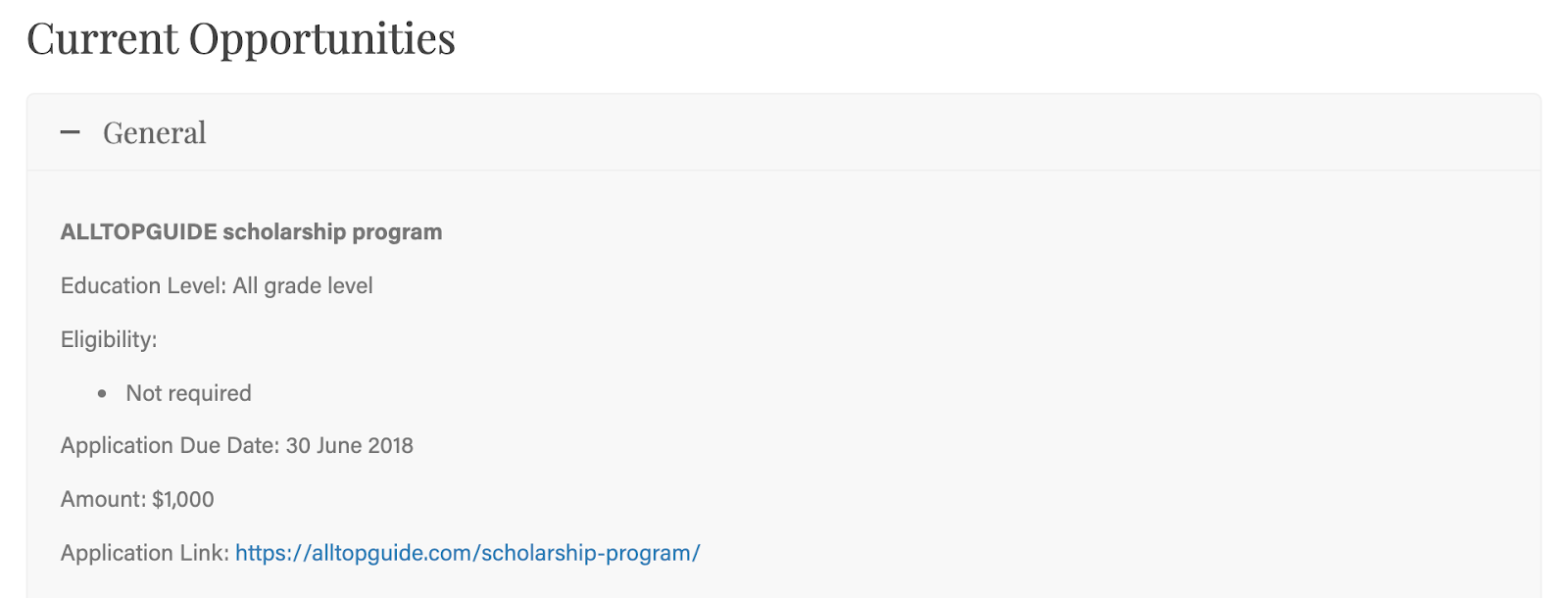
Task: Click the "Application Link:" label text
Action: coord(144,553)
